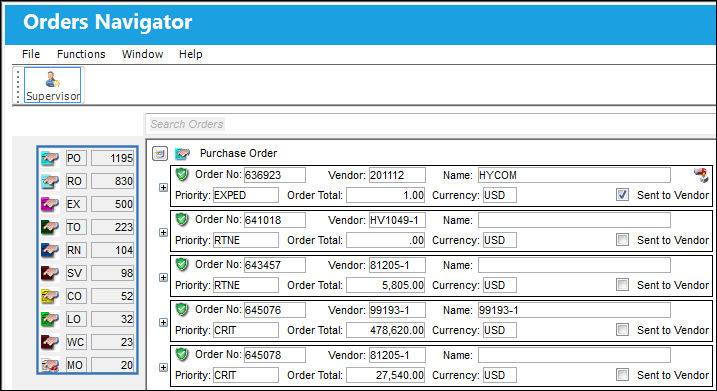This screenshot has width=717, height=391.
Task: Select the RO order type icon
Action: (x=50, y=181)
